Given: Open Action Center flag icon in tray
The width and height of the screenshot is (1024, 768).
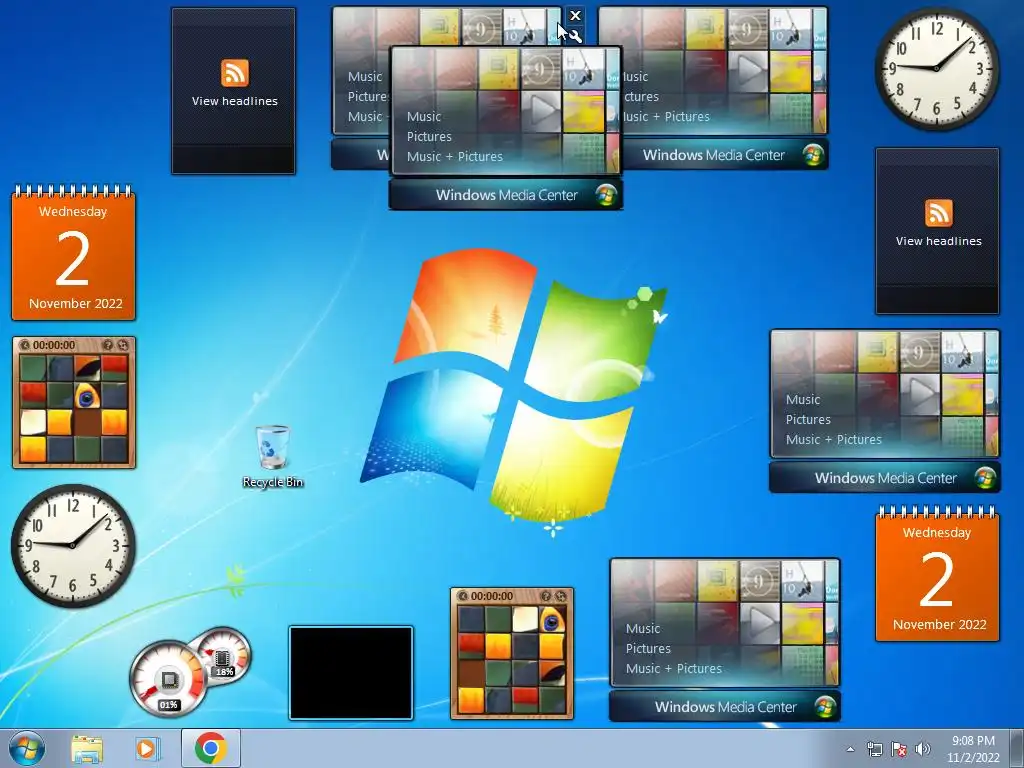Looking at the screenshot, I should [899, 749].
